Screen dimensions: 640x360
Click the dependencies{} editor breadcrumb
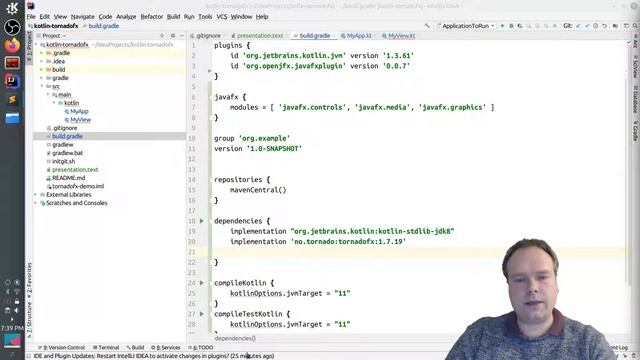235,338
